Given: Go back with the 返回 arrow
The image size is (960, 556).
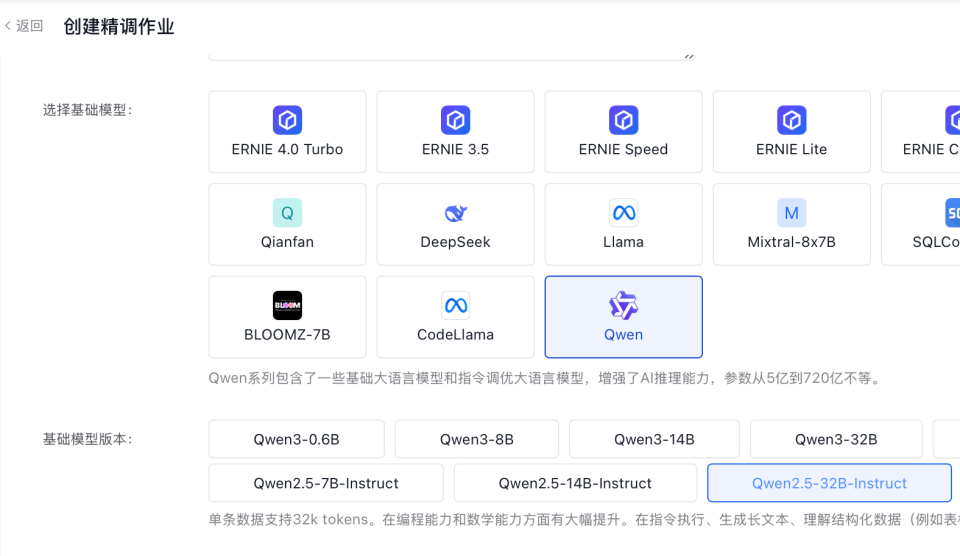Looking at the screenshot, I should pyautogui.click(x=8, y=26).
